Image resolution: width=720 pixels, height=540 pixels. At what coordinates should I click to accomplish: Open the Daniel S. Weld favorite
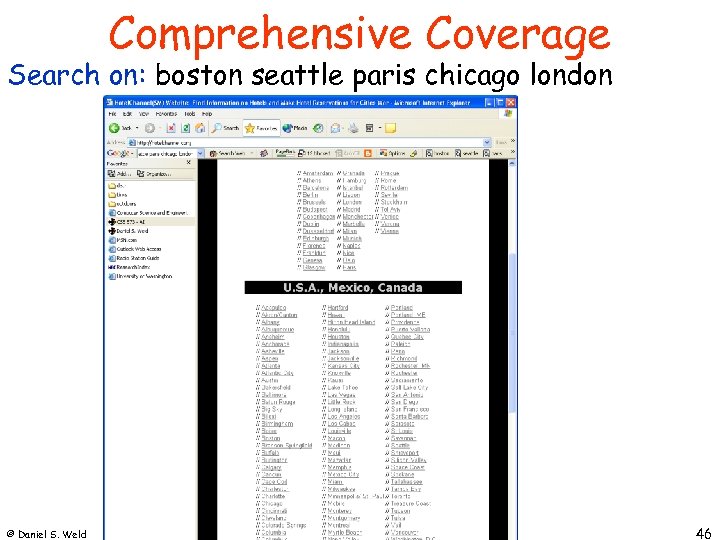pyautogui.click(x=129, y=231)
